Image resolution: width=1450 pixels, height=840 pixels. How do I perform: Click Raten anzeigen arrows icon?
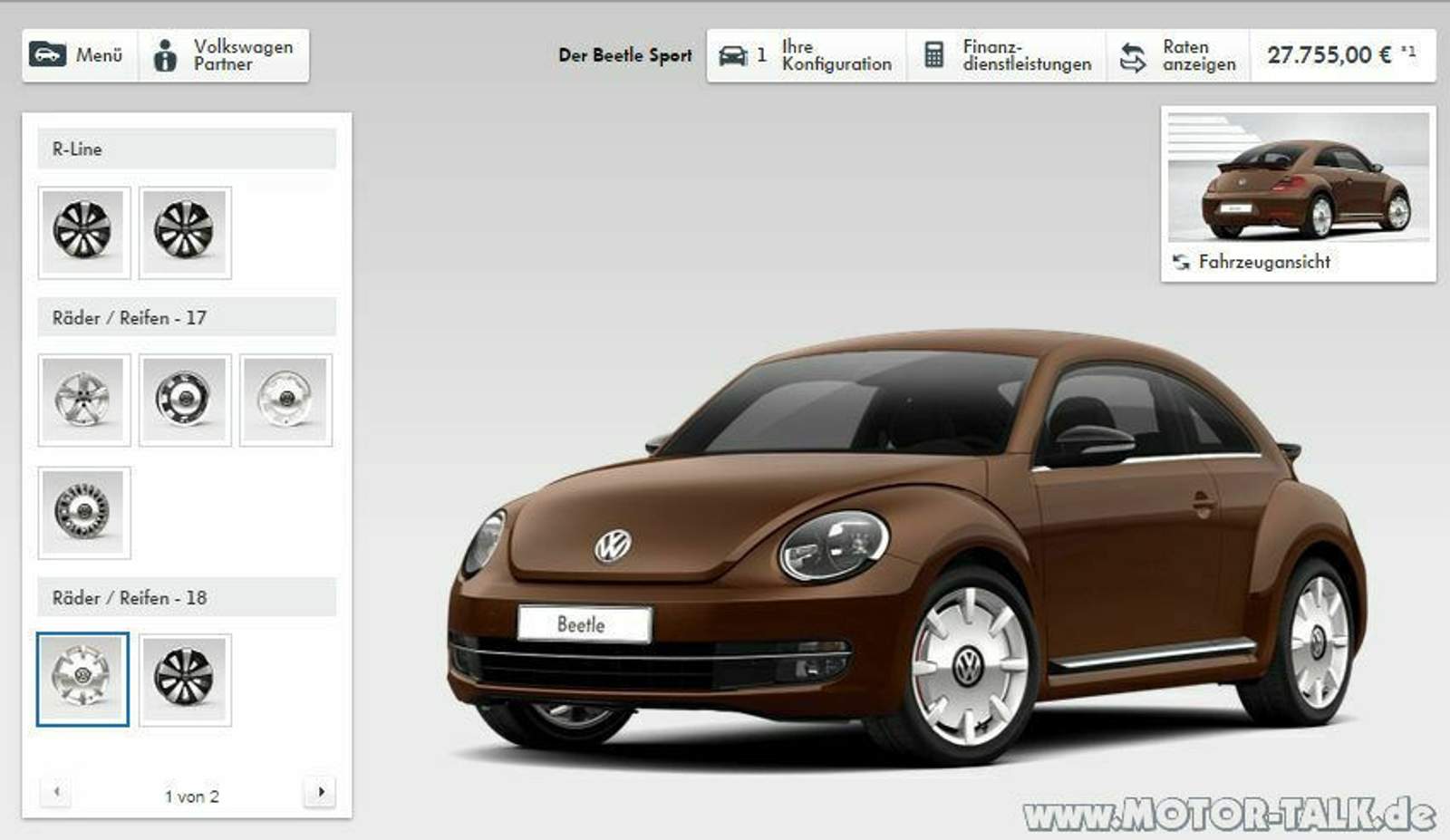coord(1133,56)
